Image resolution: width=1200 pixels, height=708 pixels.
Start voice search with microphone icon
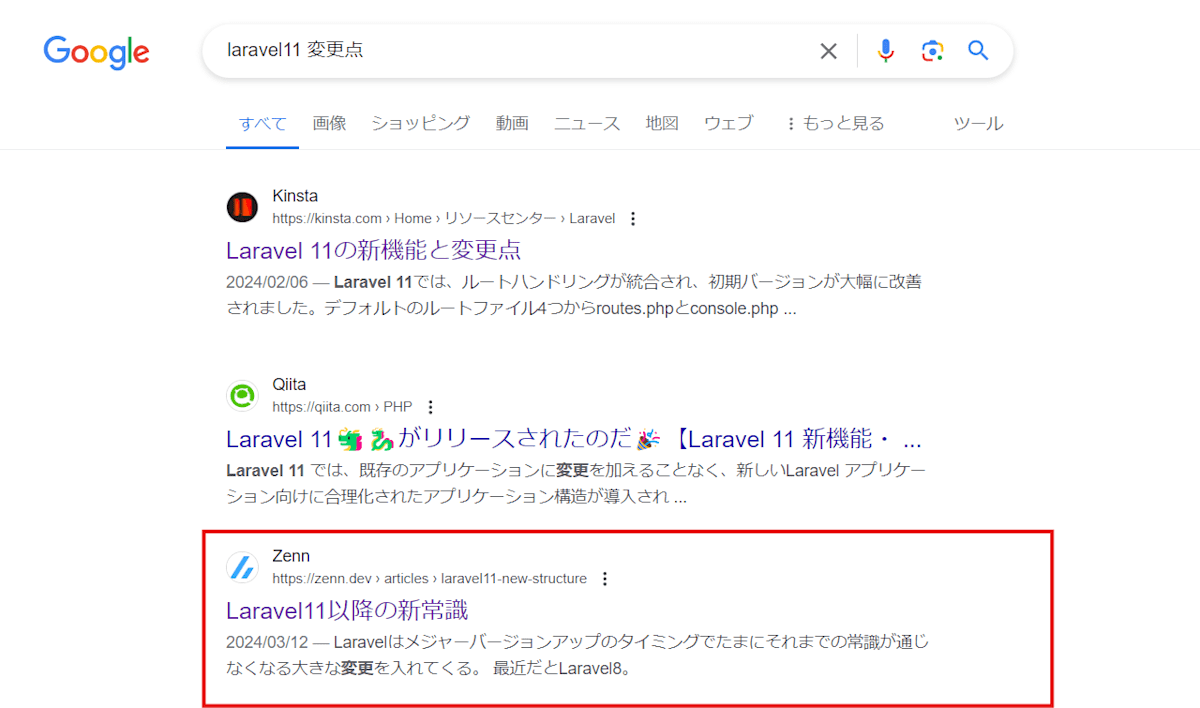(x=885, y=51)
